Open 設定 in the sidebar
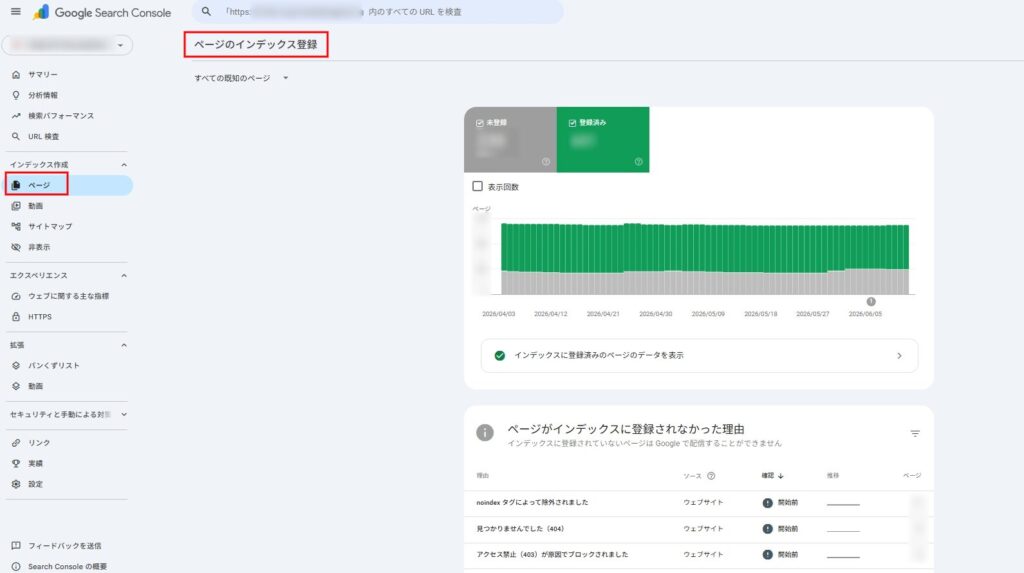Viewport: 1024px width, 573px height. [35, 484]
